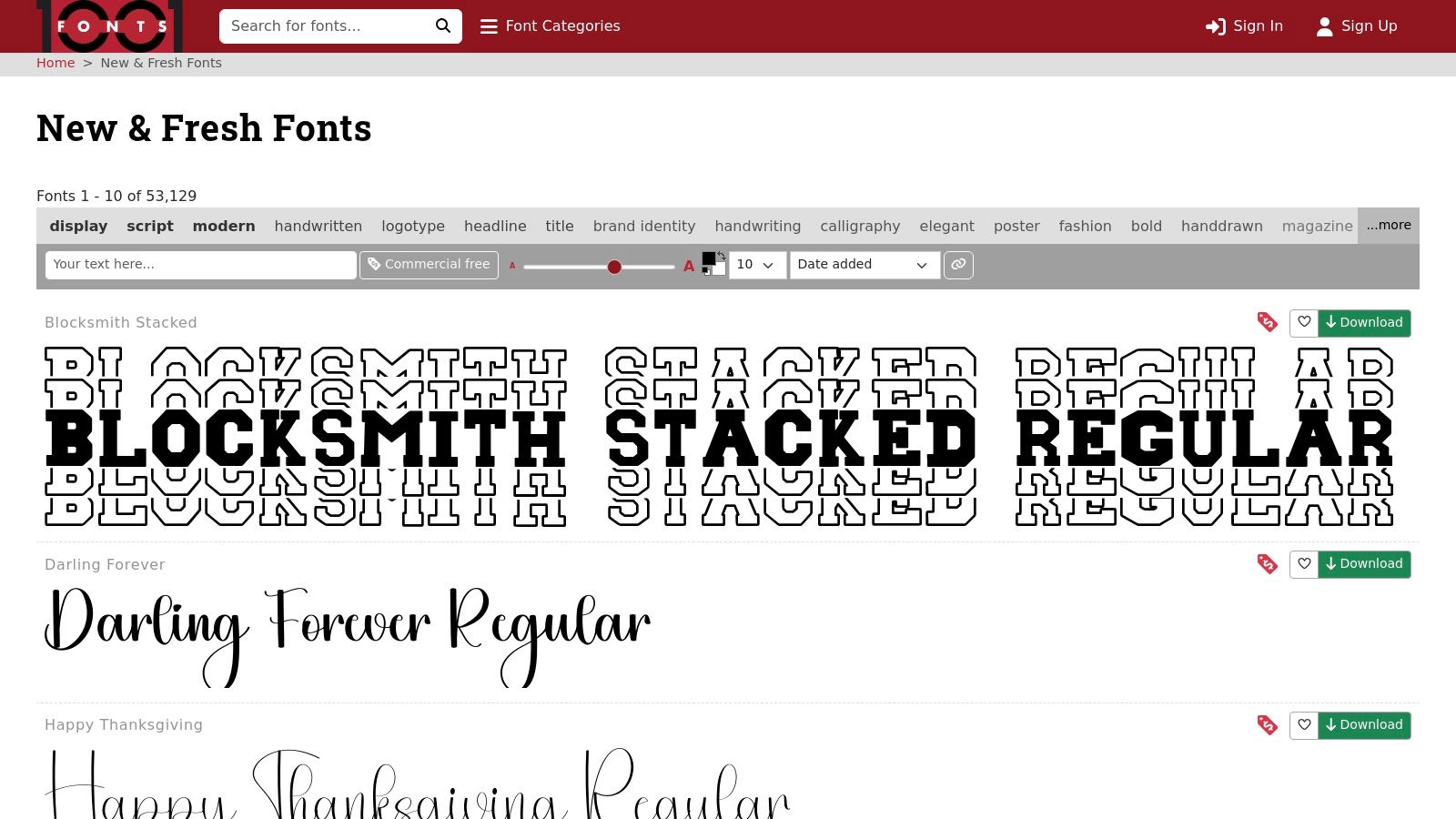The width and height of the screenshot is (1456, 819).
Task: Filter fonts by elegant tag
Action: pyautogui.click(x=946, y=226)
